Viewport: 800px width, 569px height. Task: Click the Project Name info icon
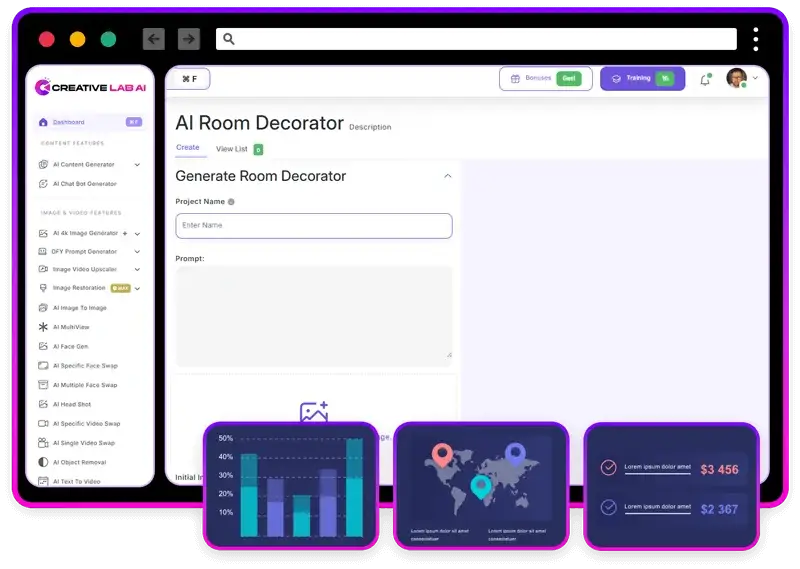231,202
